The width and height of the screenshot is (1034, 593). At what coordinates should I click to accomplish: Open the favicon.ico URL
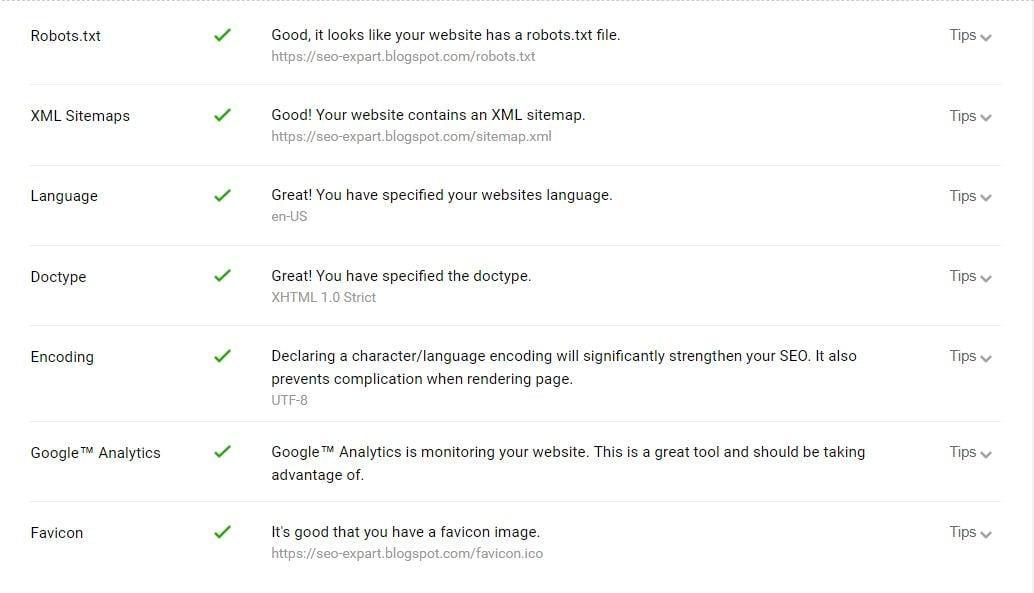coord(406,553)
